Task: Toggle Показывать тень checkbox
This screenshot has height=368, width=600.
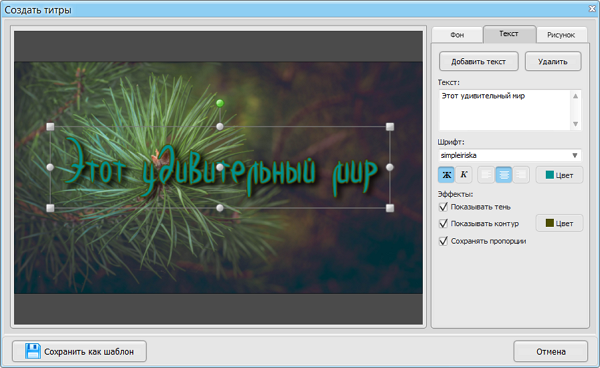Action: [443, 207]
